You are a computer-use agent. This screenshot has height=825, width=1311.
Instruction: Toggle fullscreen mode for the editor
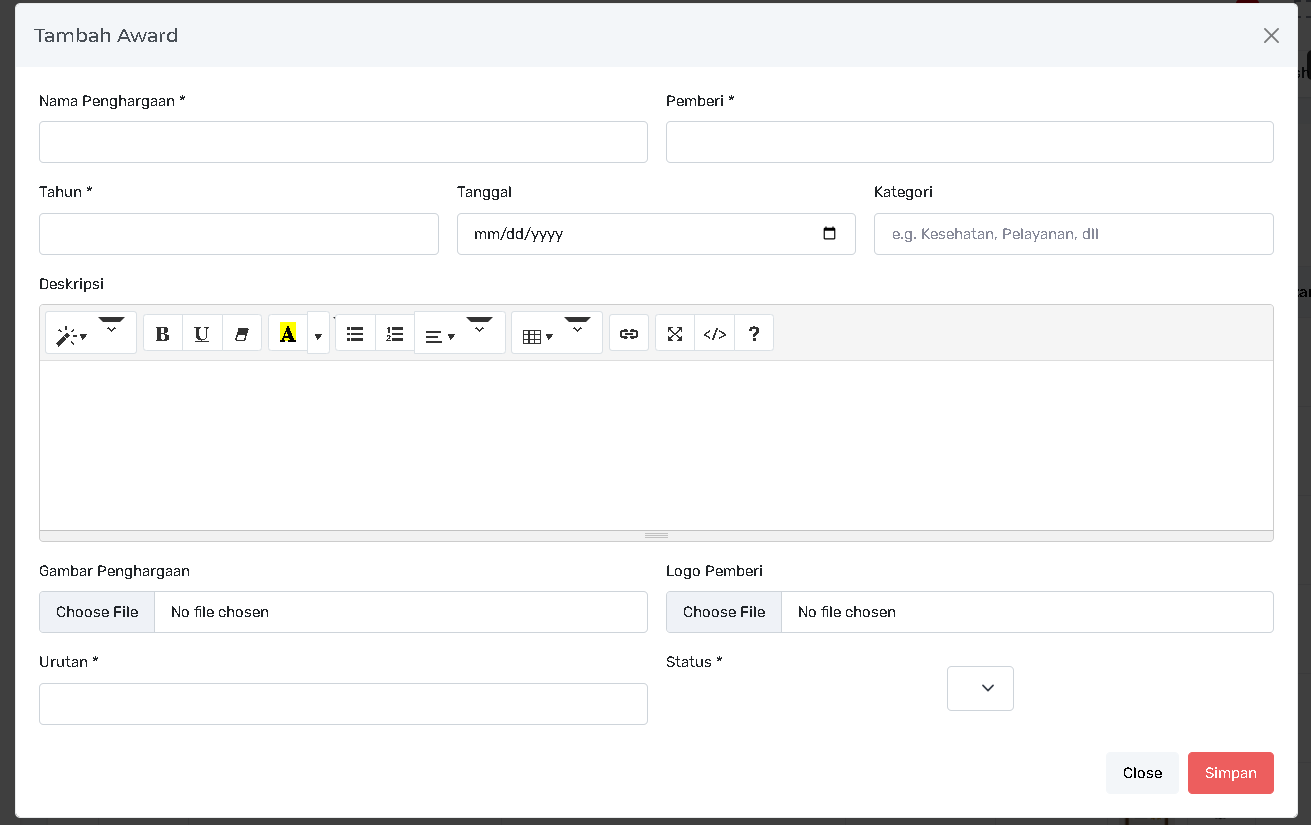coord(675,334)
